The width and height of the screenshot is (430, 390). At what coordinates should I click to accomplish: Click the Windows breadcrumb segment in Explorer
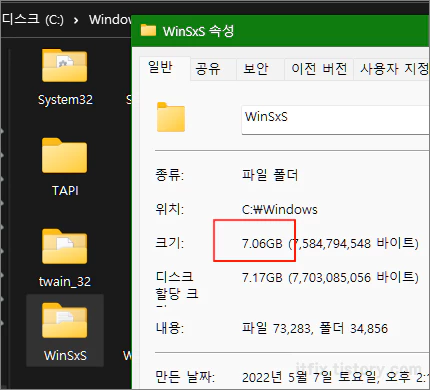point(110,20)
